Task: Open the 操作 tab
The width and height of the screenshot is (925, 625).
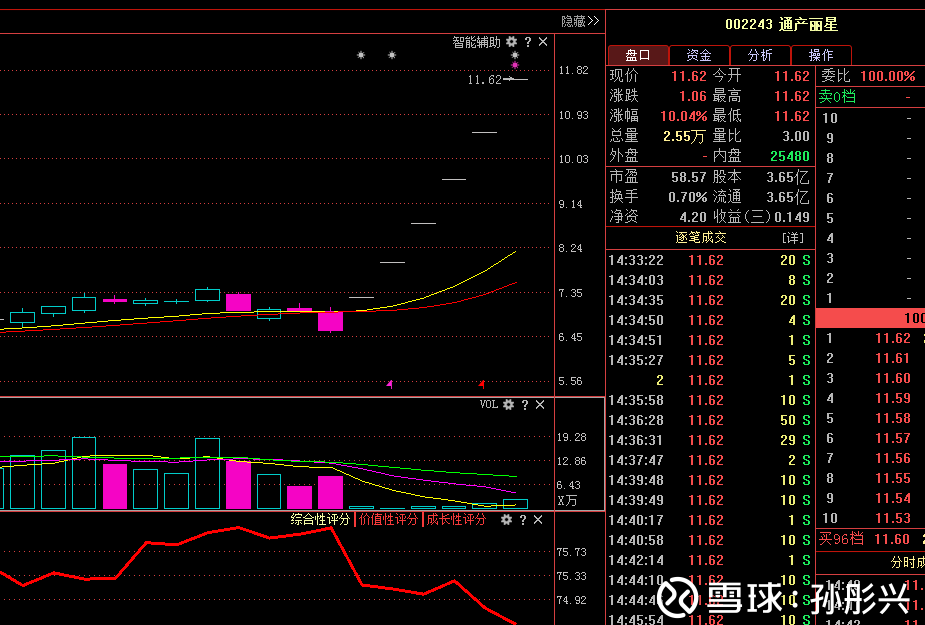Action: (821, 55)
